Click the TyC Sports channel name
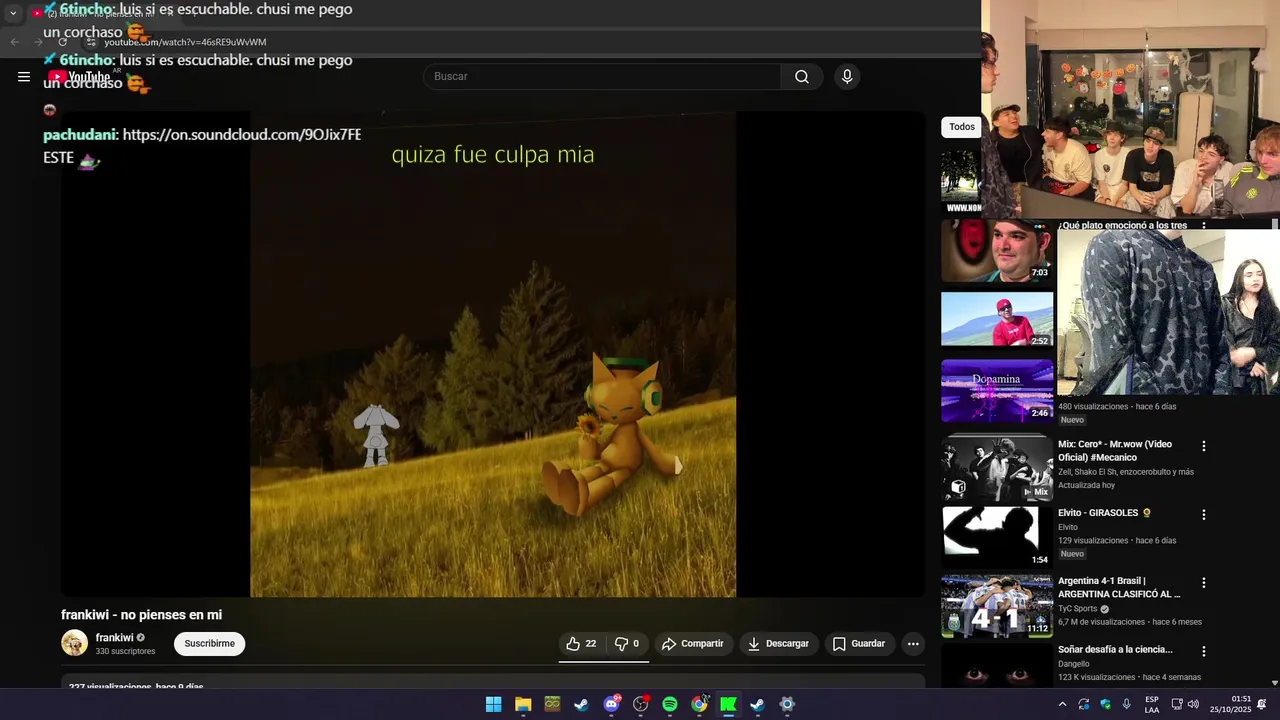Viewport: 1280px width, 720px height. 1078,609
